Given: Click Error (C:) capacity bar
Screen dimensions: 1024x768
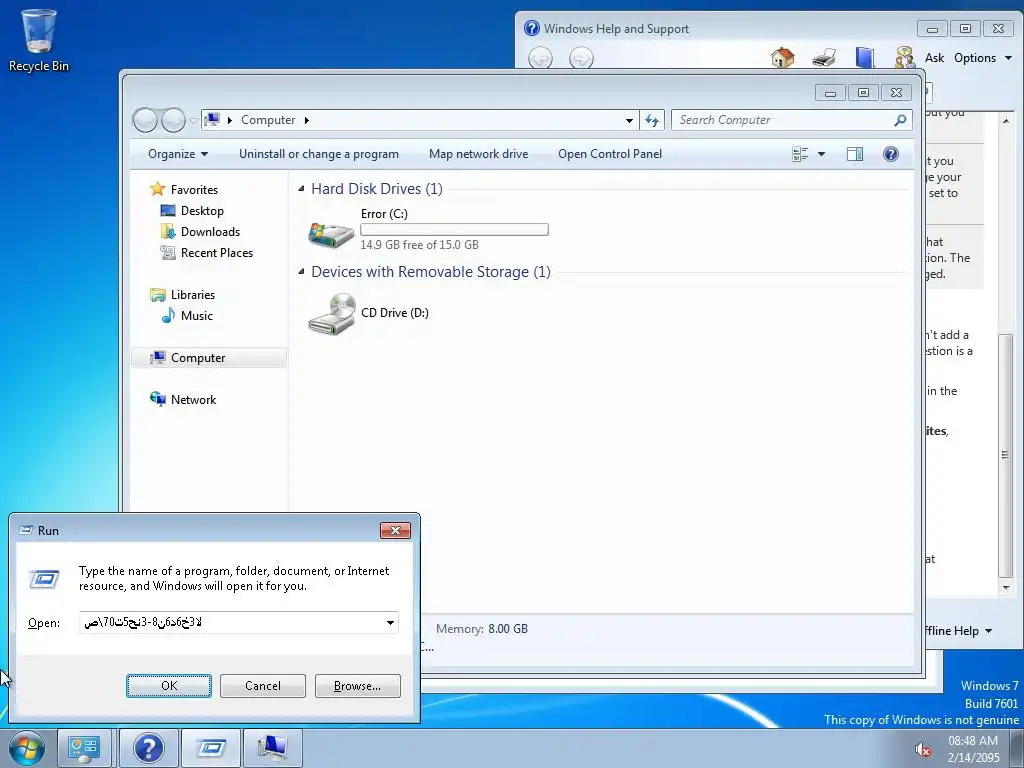Looking at the screenshot, I should [x=455, y=229].
